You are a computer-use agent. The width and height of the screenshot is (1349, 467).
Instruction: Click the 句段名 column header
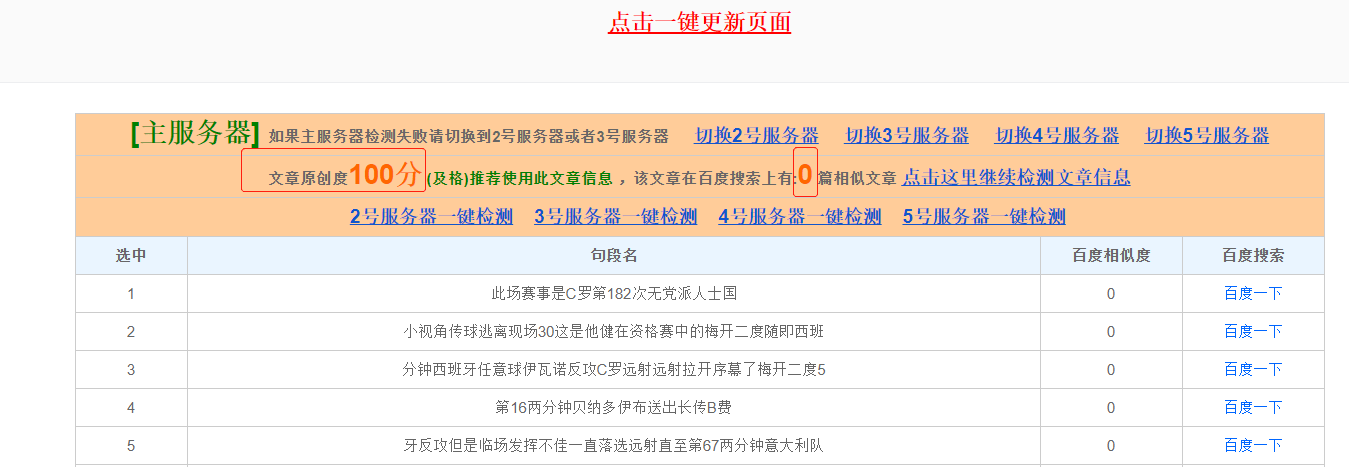click(x=613, y=256)
